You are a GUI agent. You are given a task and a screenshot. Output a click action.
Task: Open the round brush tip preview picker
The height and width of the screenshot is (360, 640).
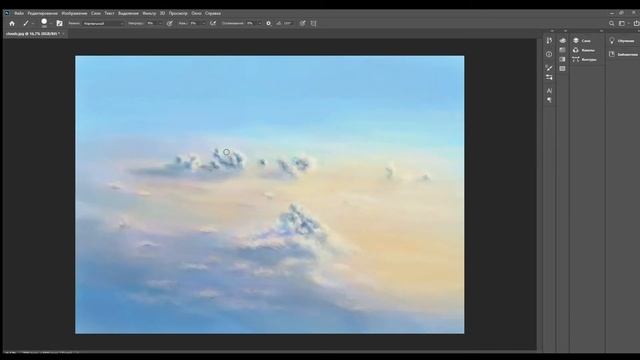click(x=44, y=22)
